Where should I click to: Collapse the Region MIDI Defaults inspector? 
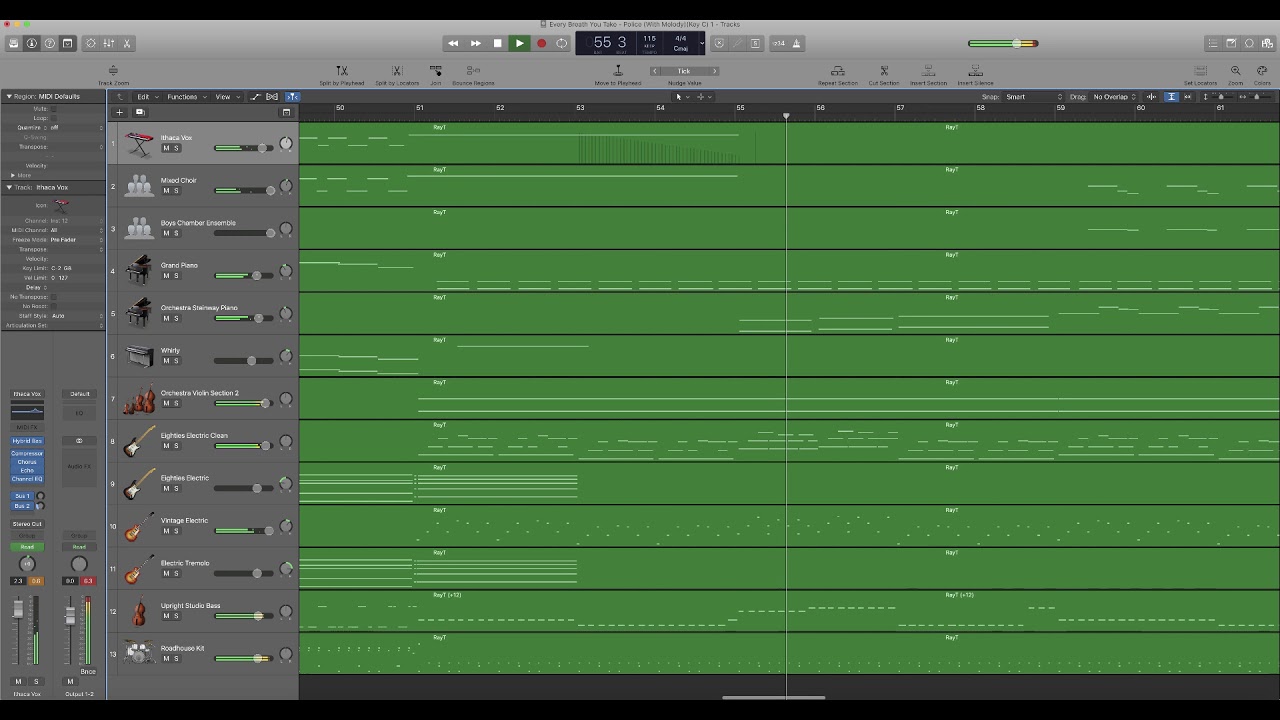(9, 97)
